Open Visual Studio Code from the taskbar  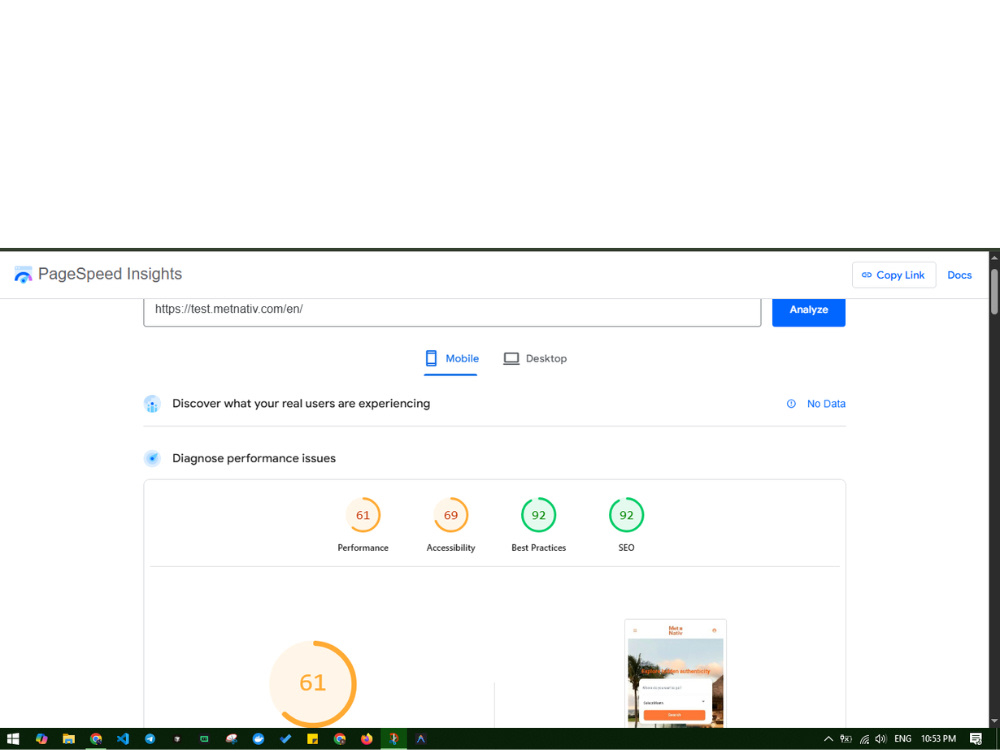click(122, 739)
